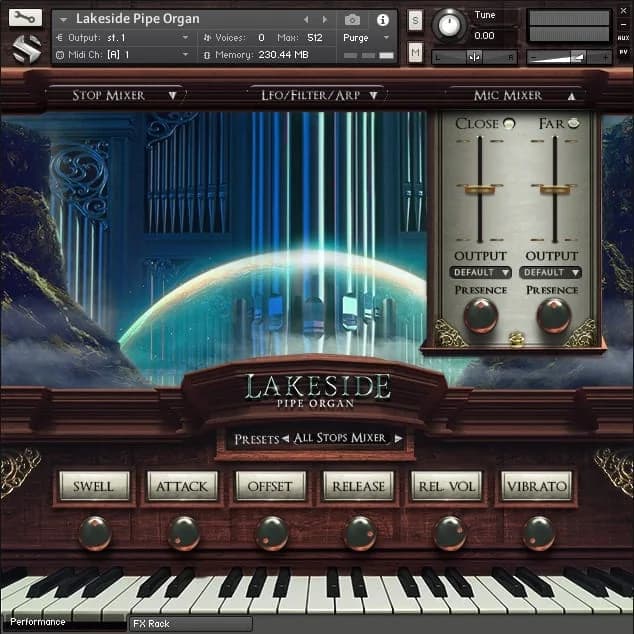
Task: Close the instrument with X icon
Action: pos(623,11)
